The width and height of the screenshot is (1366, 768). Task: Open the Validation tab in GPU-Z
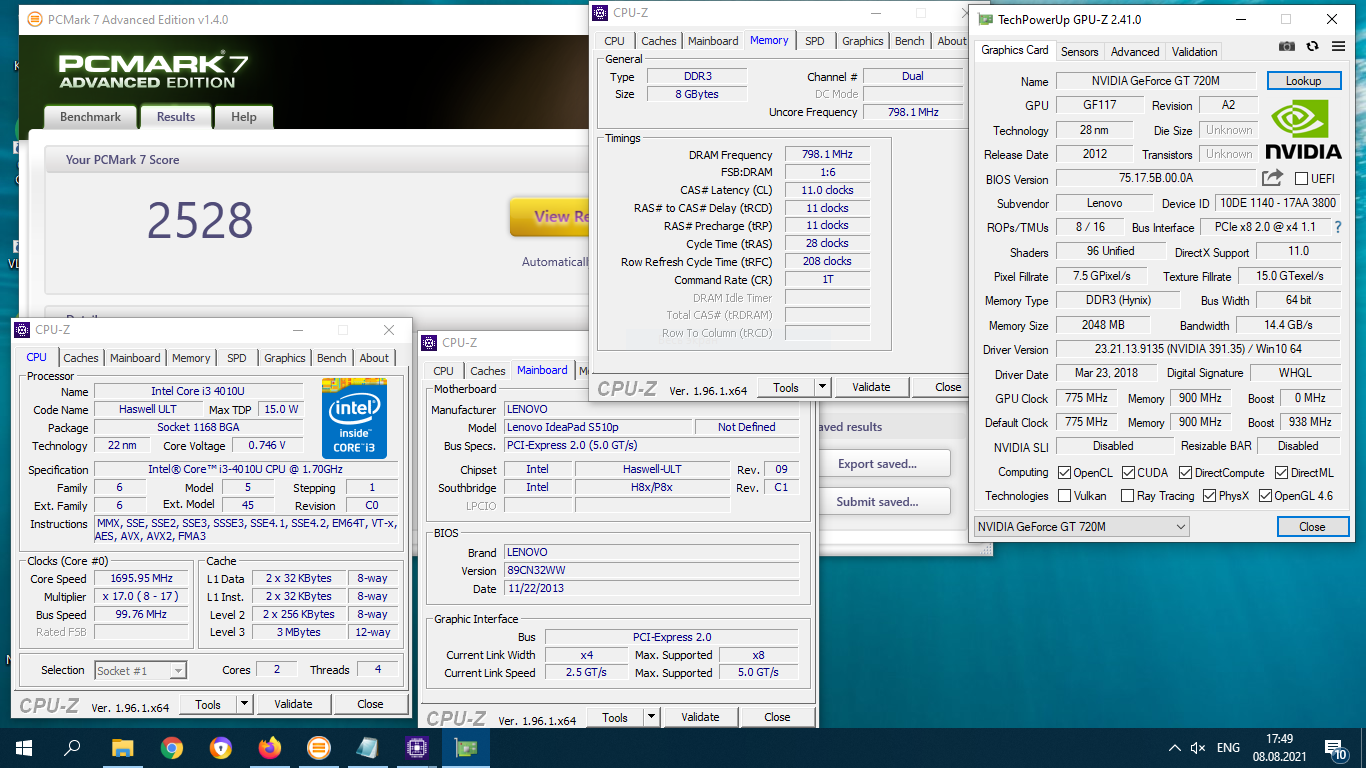[1194, 51]
